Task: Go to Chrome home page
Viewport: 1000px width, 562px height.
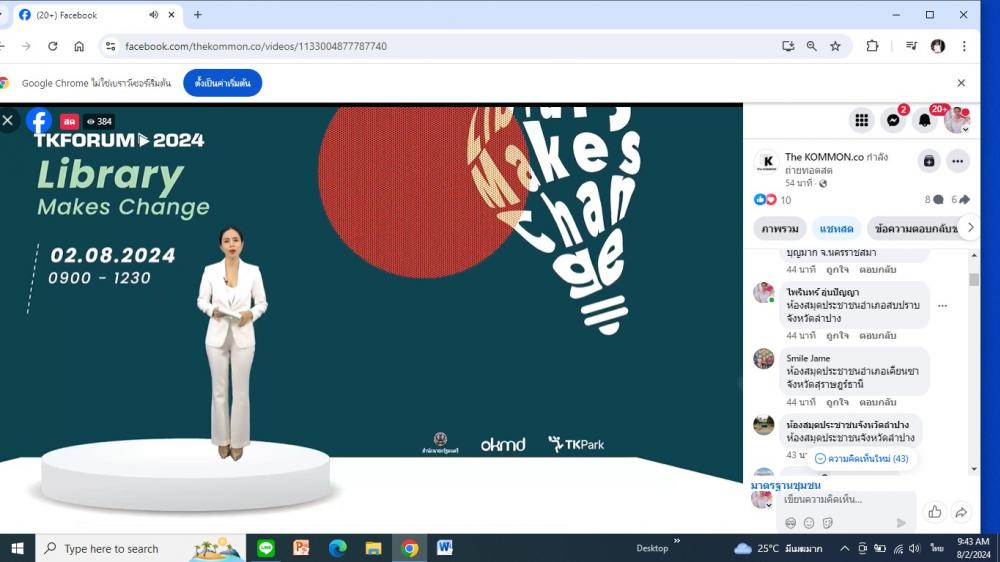Action: (x=79, y=46)
